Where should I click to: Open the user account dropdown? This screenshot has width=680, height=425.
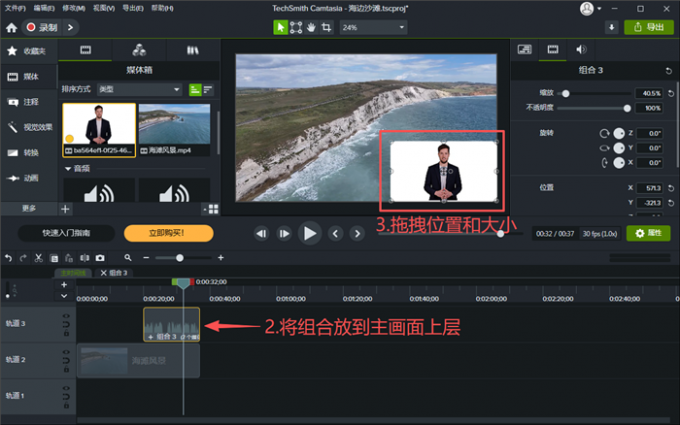pyautogui.click(x=591, y=8)
